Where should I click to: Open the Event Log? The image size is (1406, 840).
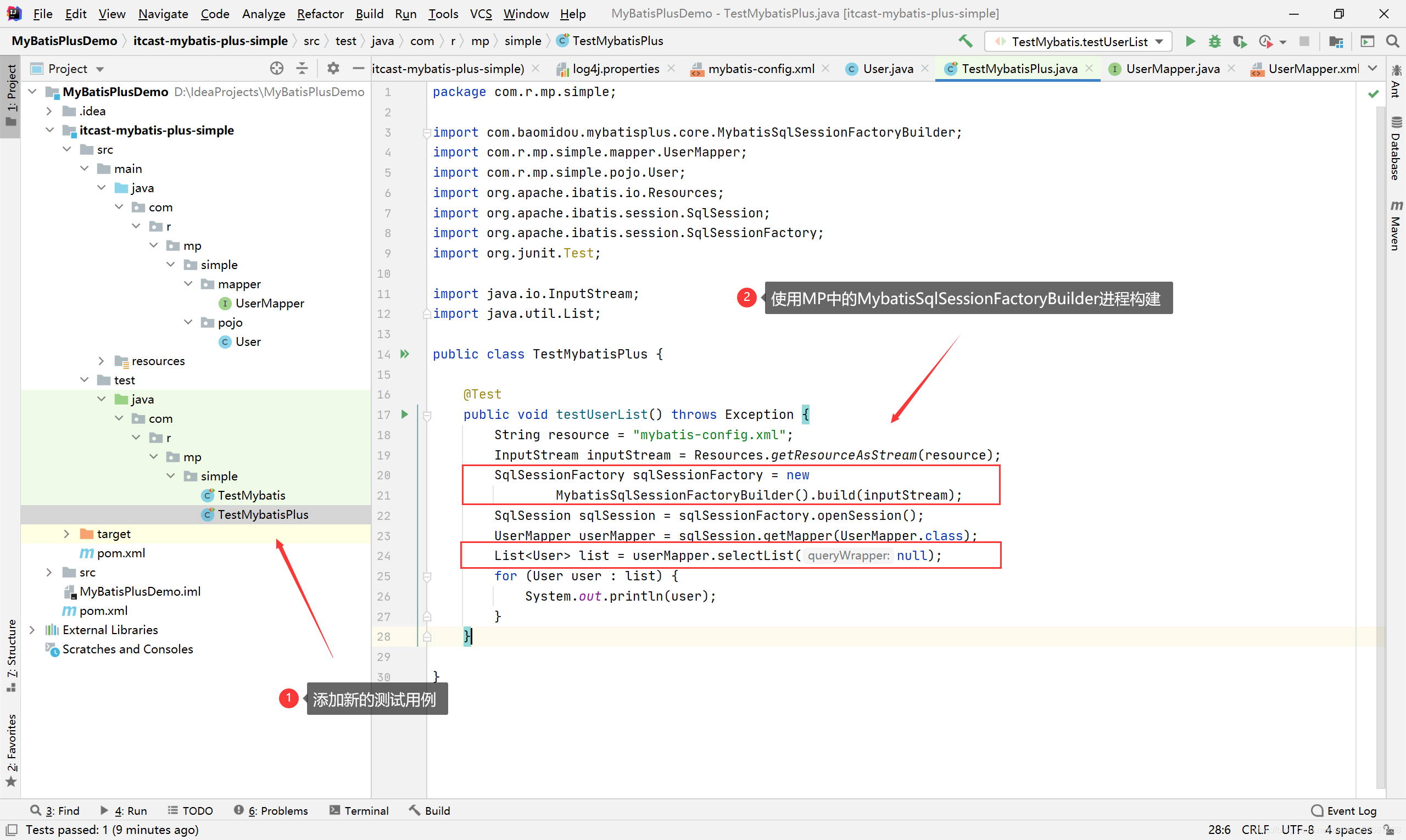pos(1343,810)
